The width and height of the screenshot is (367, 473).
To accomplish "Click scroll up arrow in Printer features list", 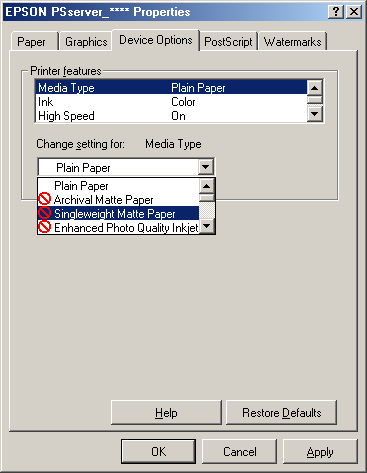I will click(x=315, y=88).
